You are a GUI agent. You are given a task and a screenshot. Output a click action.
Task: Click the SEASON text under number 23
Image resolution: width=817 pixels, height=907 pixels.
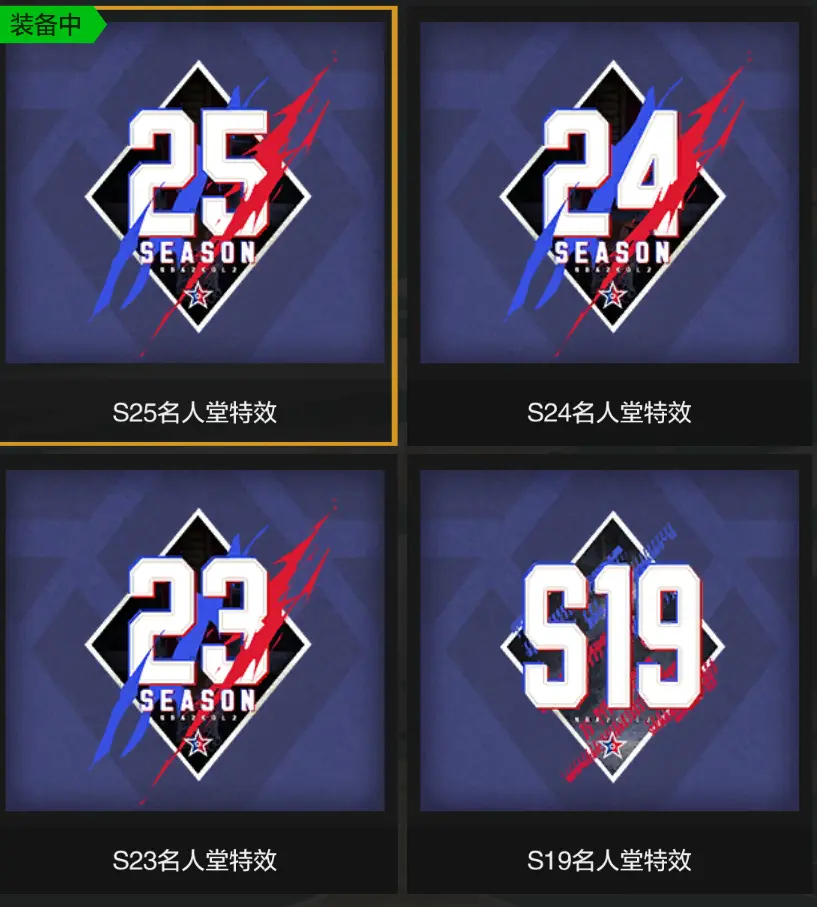point(198,700)
